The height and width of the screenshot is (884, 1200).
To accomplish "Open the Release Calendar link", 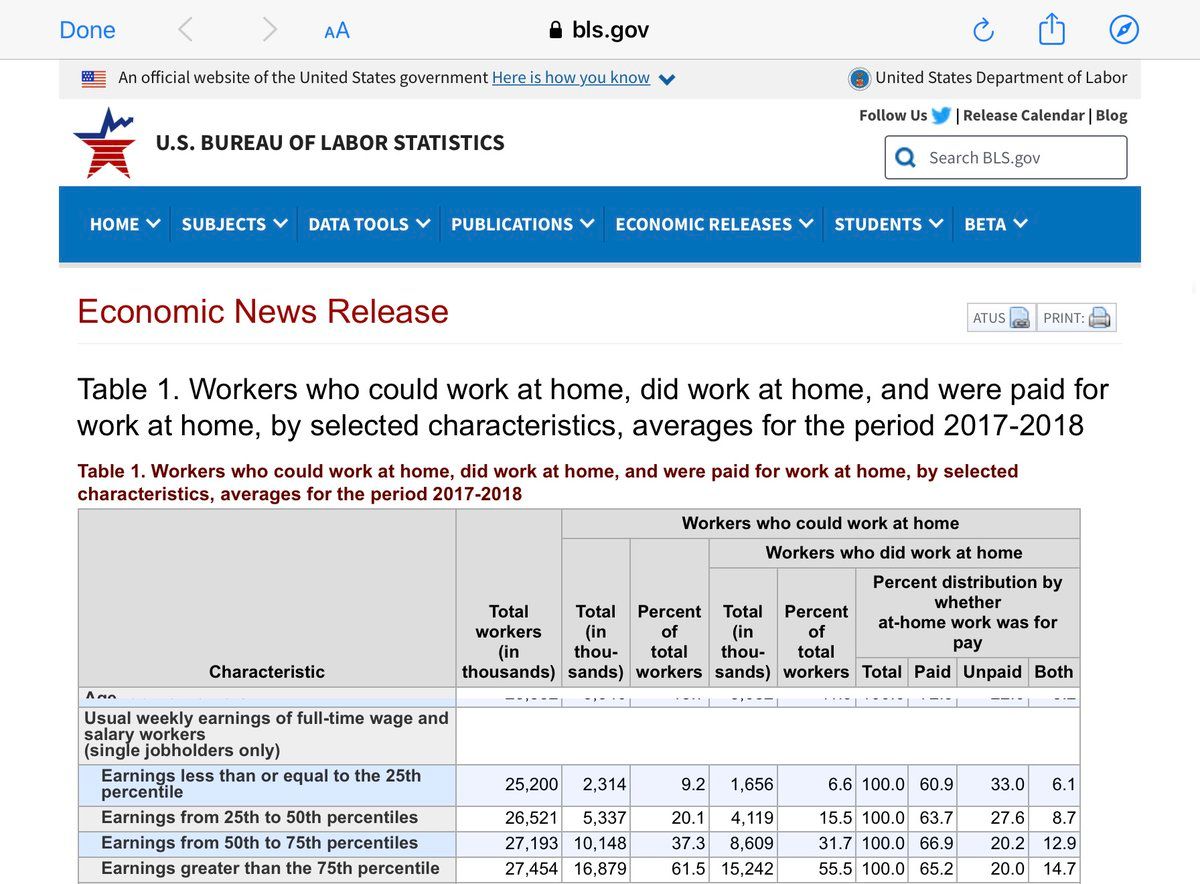I will [x=1023, y=115].
